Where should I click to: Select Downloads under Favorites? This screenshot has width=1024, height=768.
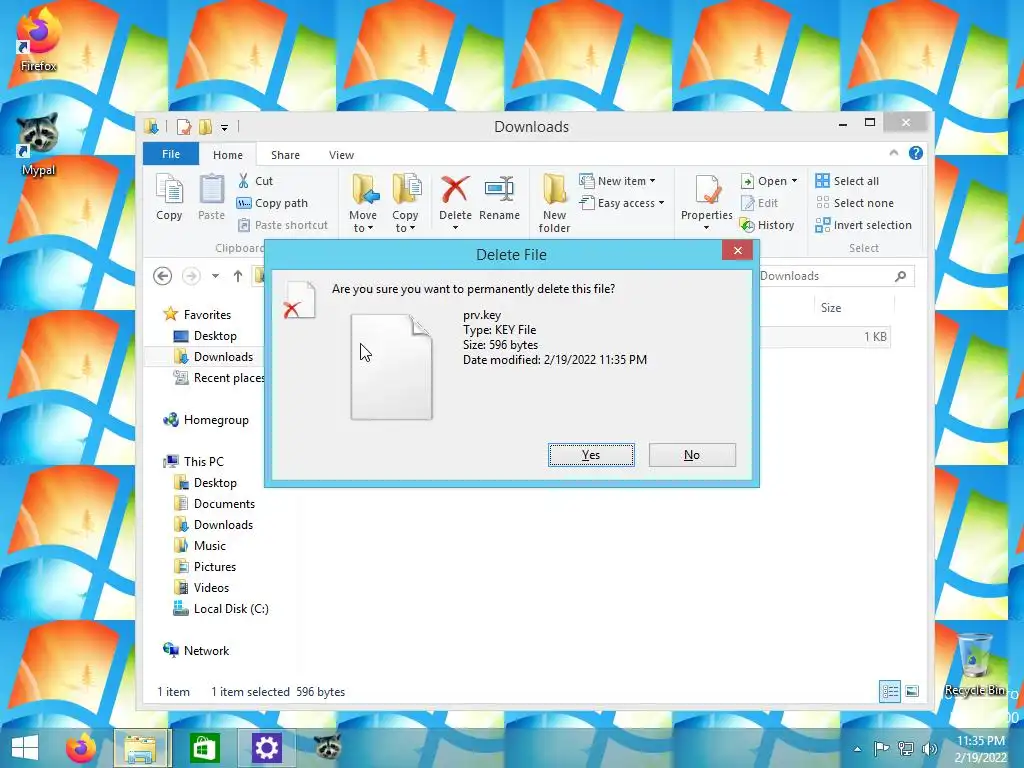click(x=223, y=357)
